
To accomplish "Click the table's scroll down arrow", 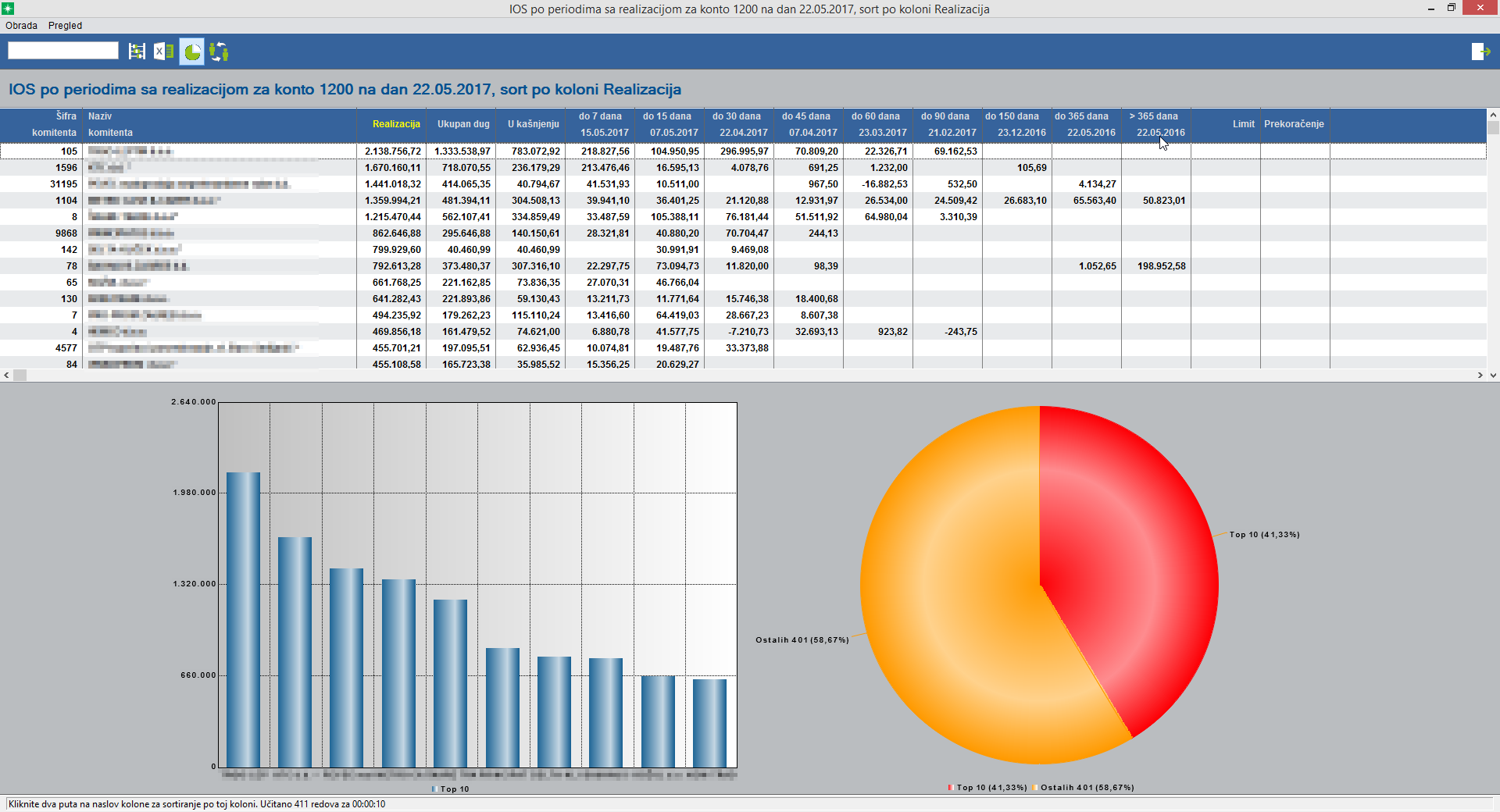I will click(1493, 376).
